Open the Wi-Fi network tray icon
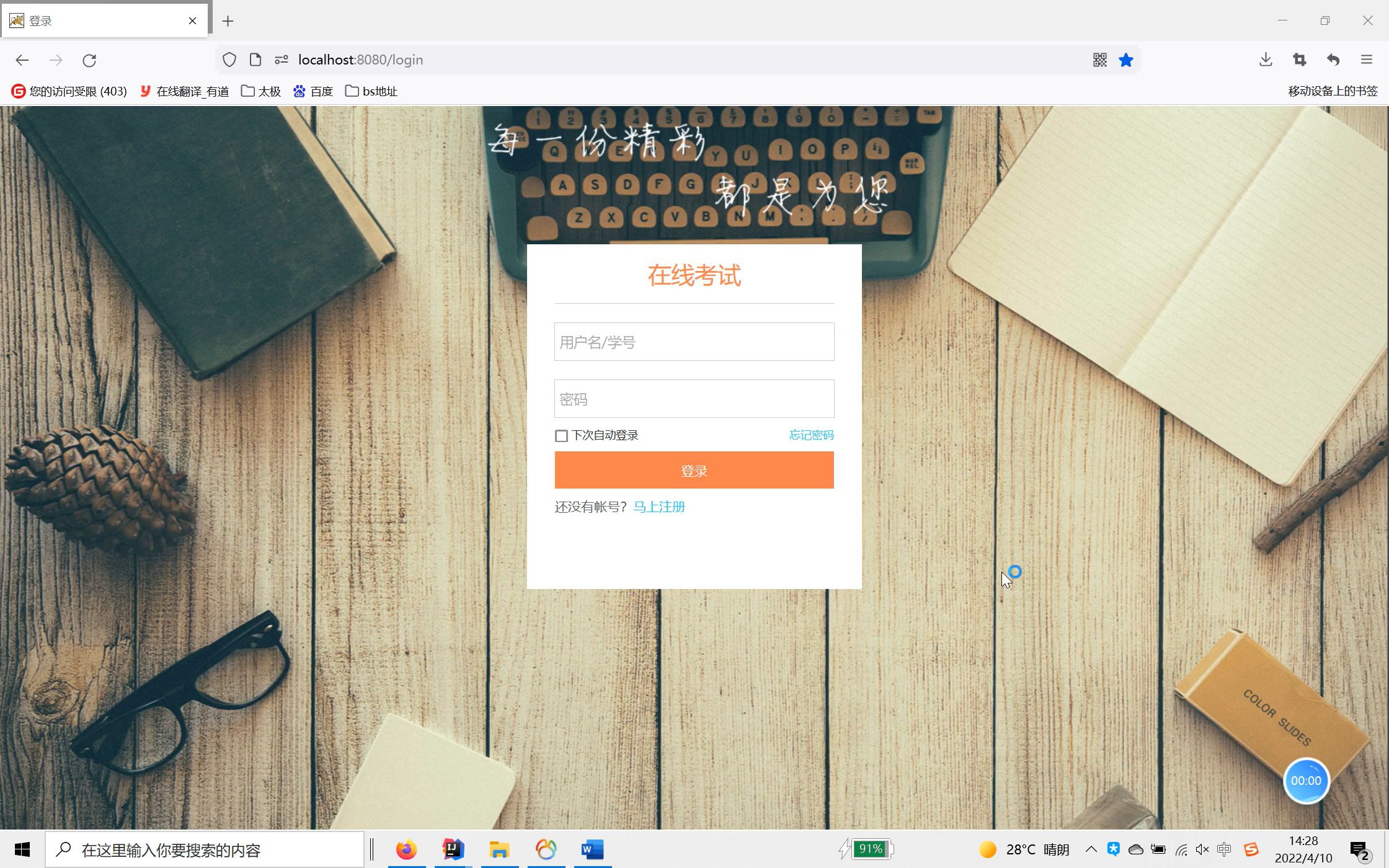1389x868 pixels. (x=1181, y=849)
